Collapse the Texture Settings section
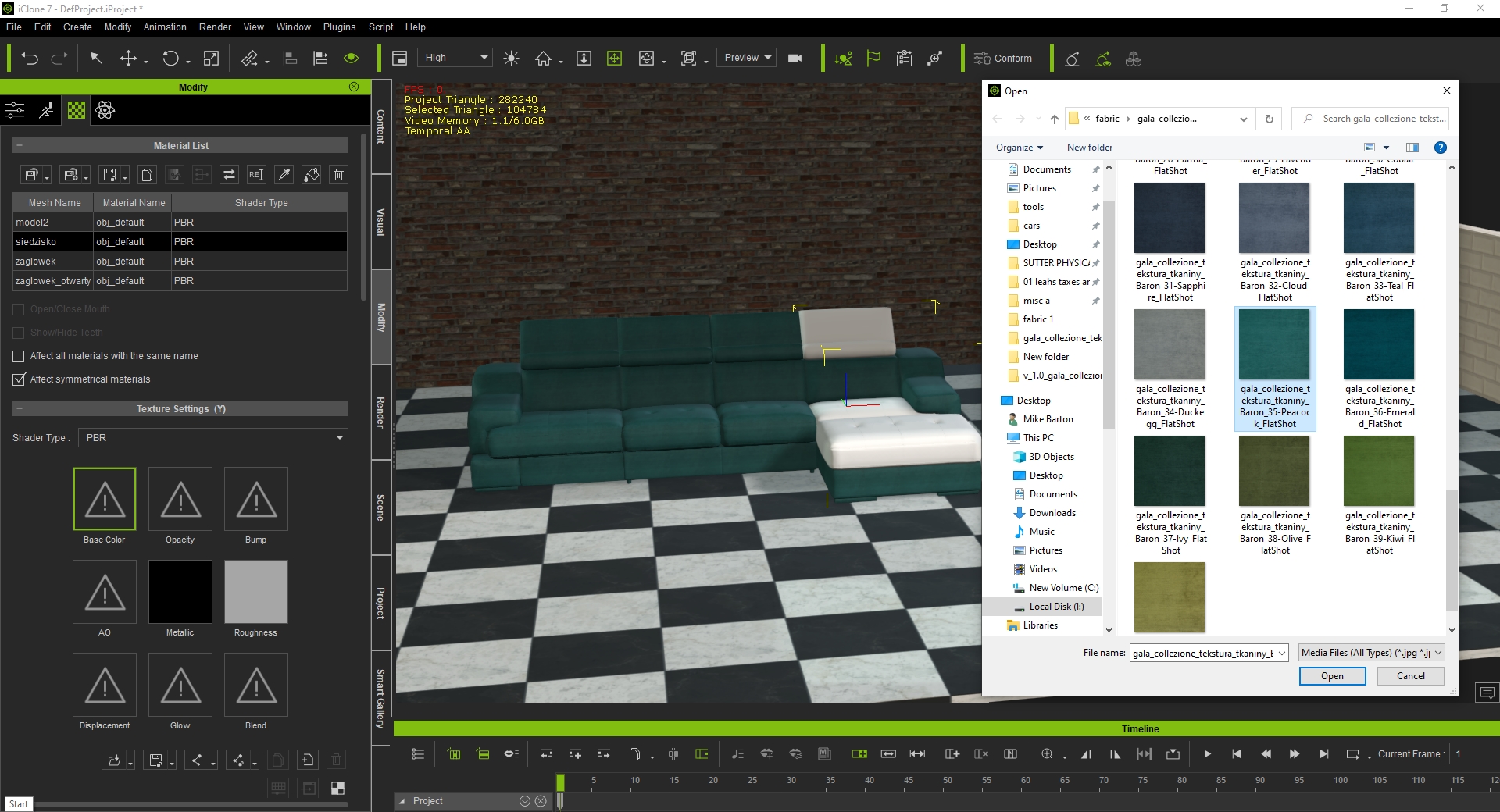The height and width of the screenshot is (812, 1500). pos(20,409)
